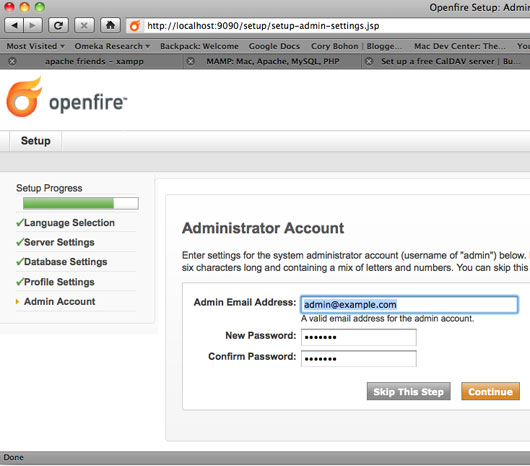The width and height of the screenshot is (530, 466).
Task: Open the Omeka Research bookmarks dropdown
Action: click(112, 46)
